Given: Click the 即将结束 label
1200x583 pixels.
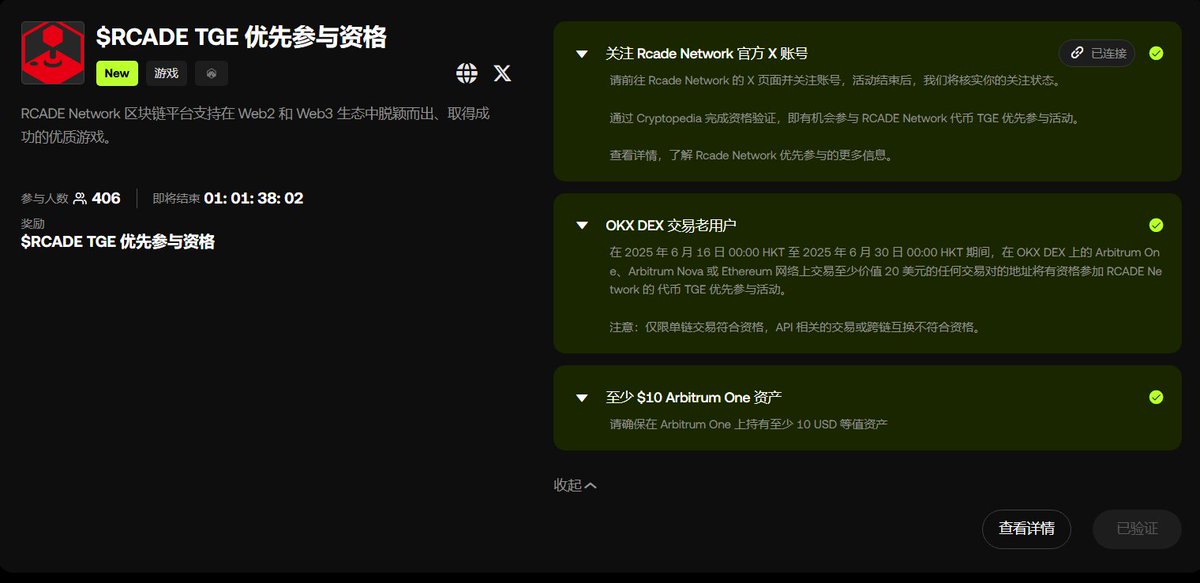Looking at the screenshot, I should 176,198.
